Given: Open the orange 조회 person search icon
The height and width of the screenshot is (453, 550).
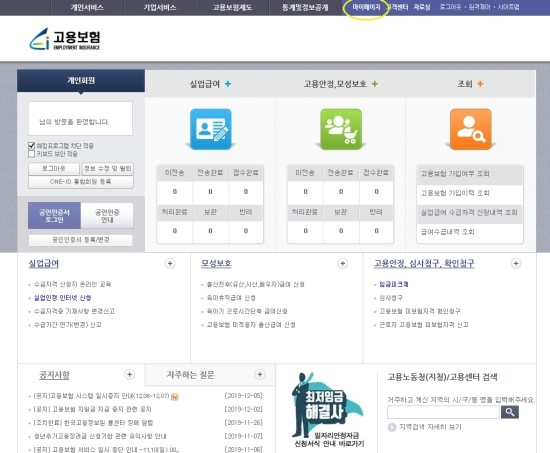Looking at the screenshot, I should pos(470,129).
